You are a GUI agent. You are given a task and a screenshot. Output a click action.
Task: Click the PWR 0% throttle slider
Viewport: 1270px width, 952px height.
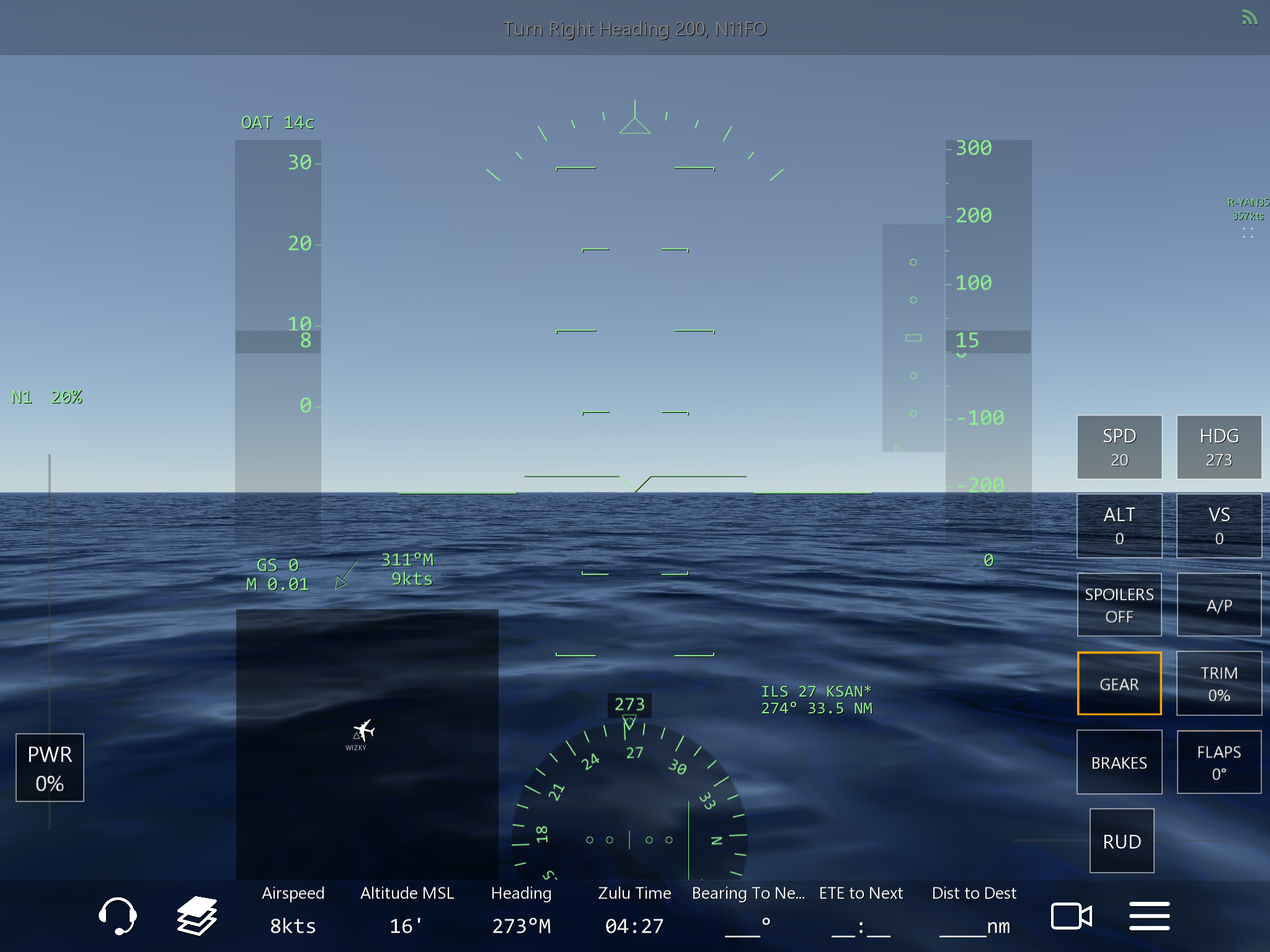pos(50,767)
